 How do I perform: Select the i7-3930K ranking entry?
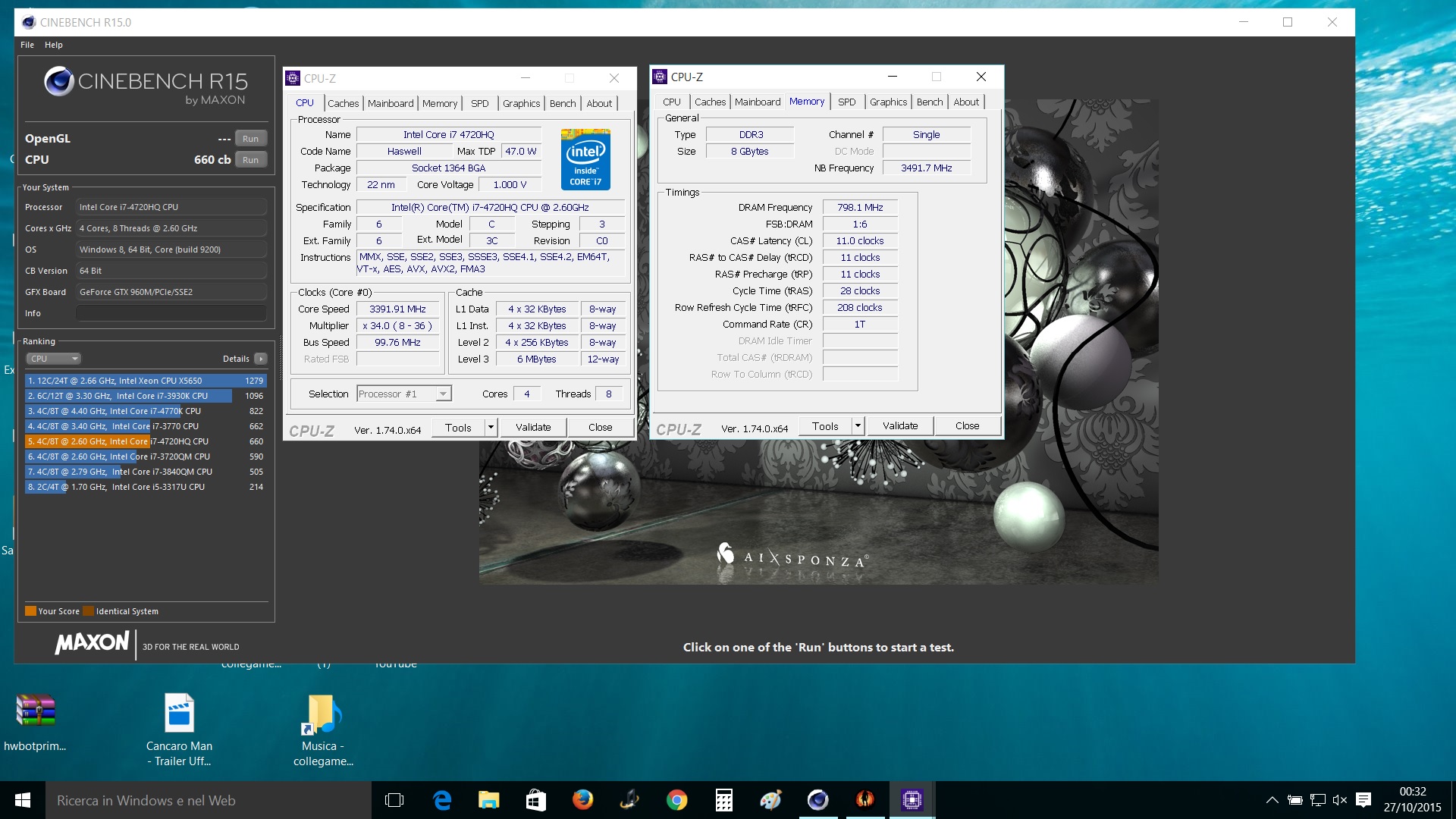coord(146,396)
